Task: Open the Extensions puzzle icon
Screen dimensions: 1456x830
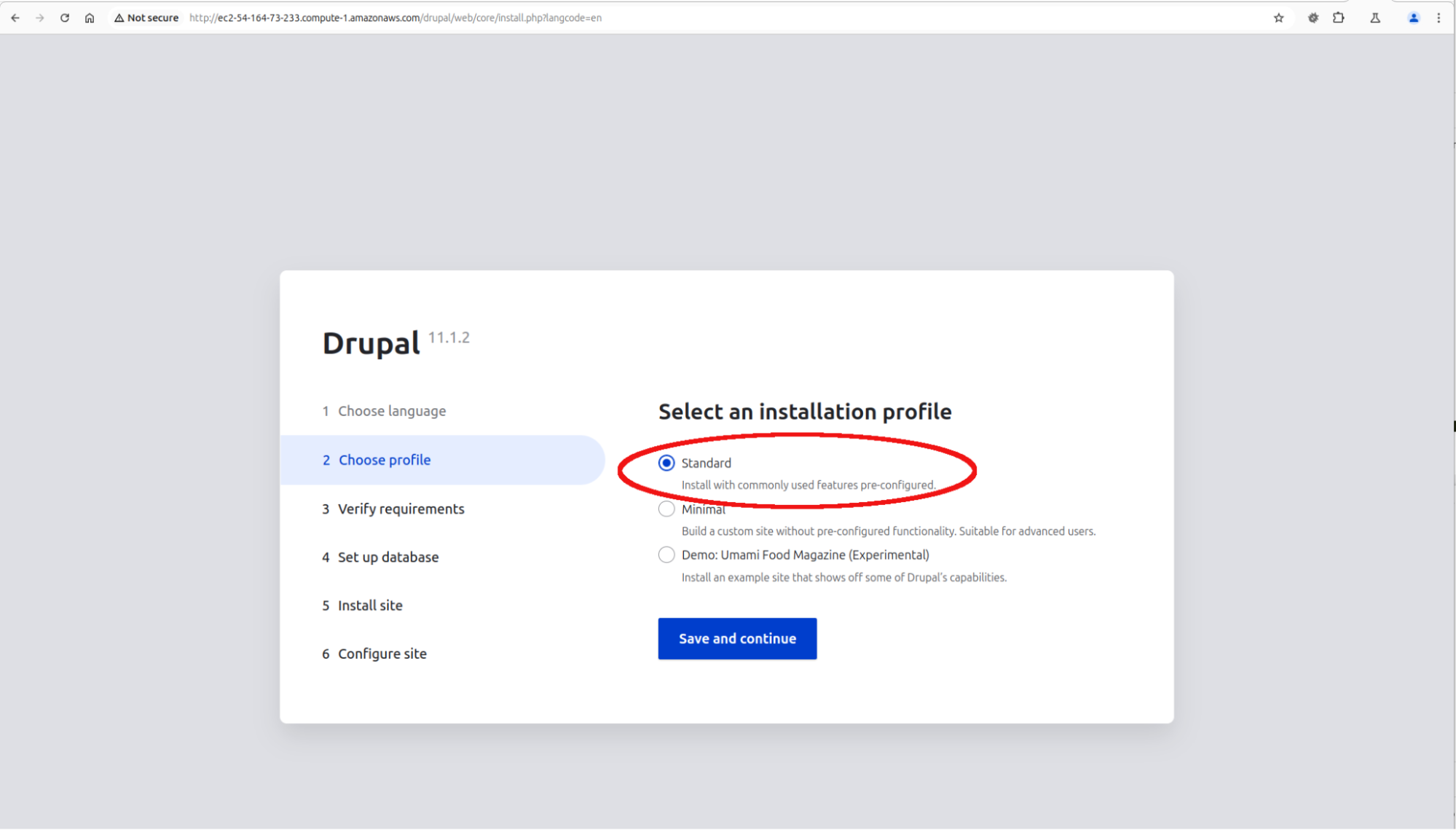Action: [1339, 18]
